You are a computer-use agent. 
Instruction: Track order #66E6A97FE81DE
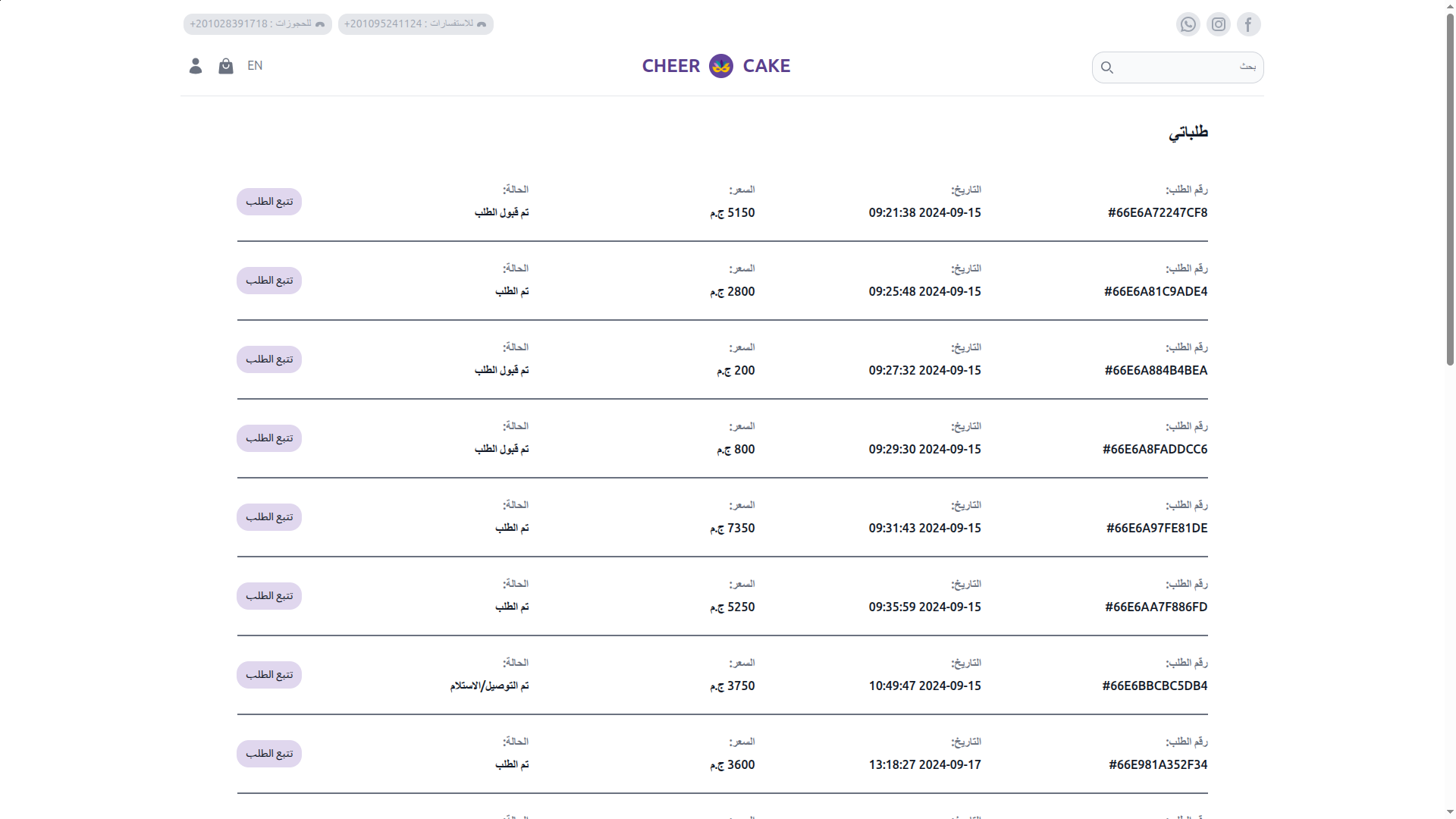tap(269, 517)
